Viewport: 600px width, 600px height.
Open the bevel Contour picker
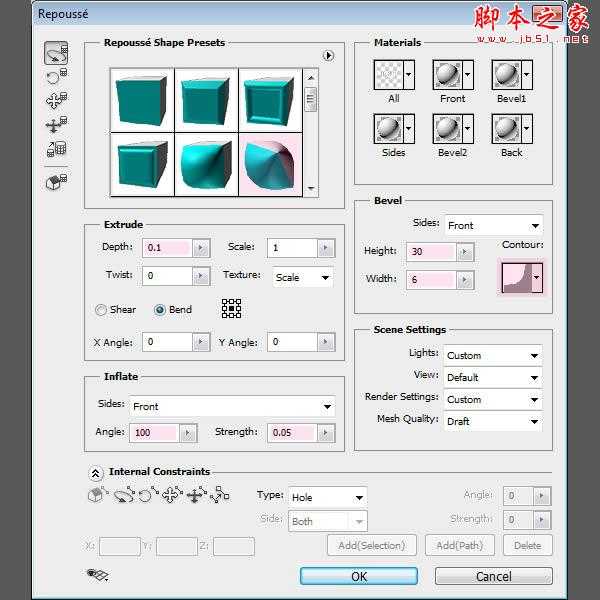522,277
